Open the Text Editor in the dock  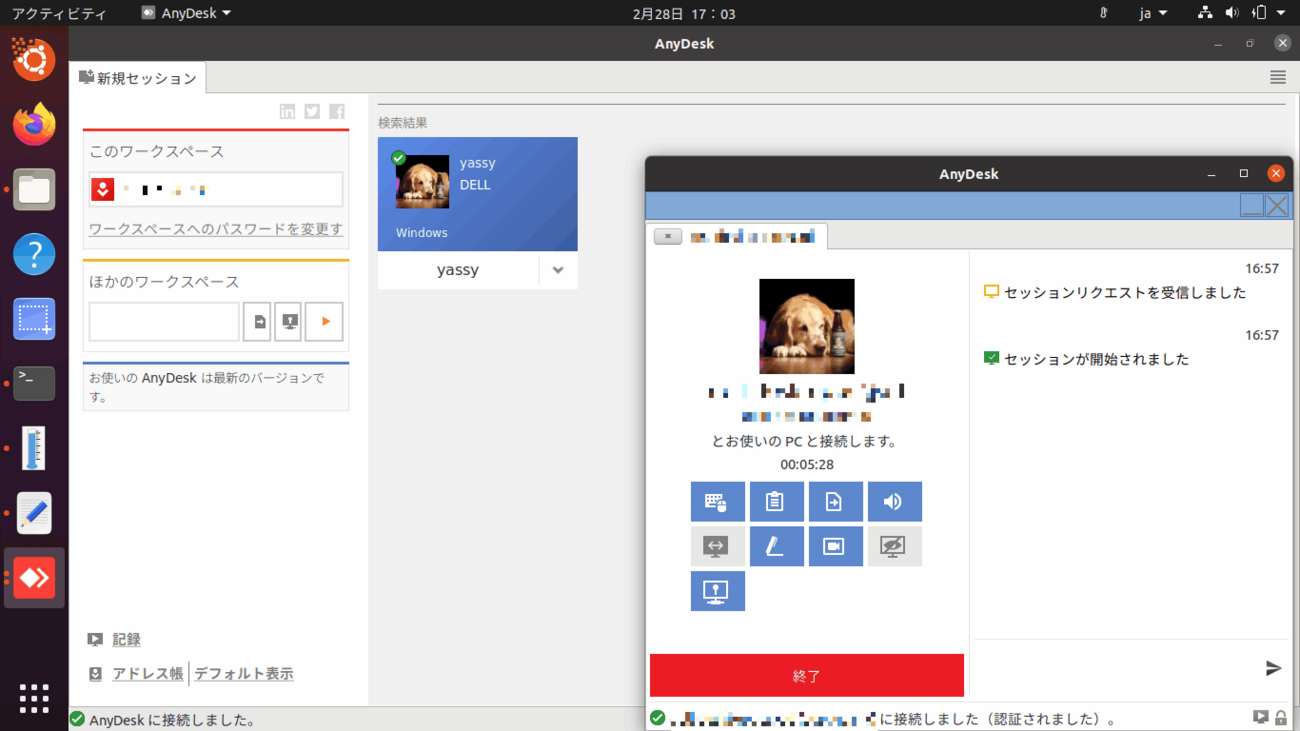tap(34, 513)
